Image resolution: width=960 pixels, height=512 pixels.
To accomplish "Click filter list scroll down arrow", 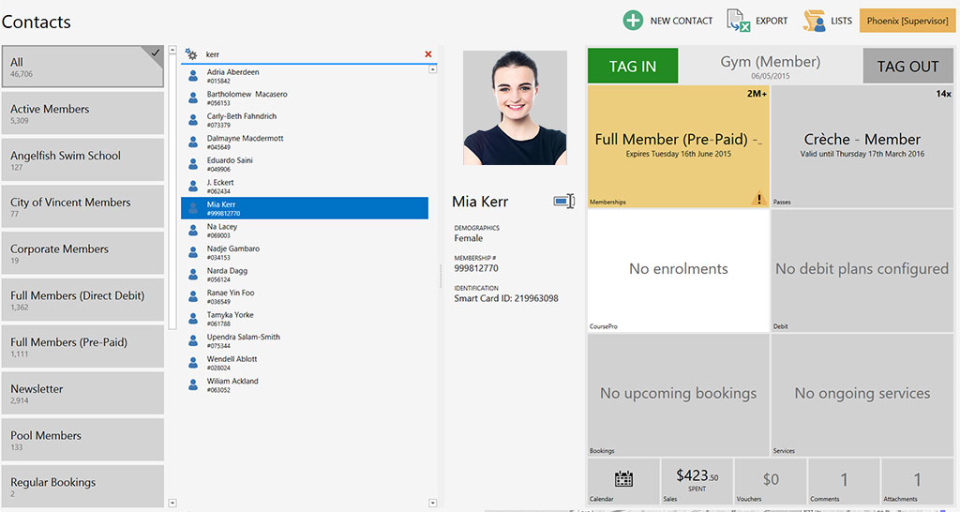I will (x=172, y=502).
